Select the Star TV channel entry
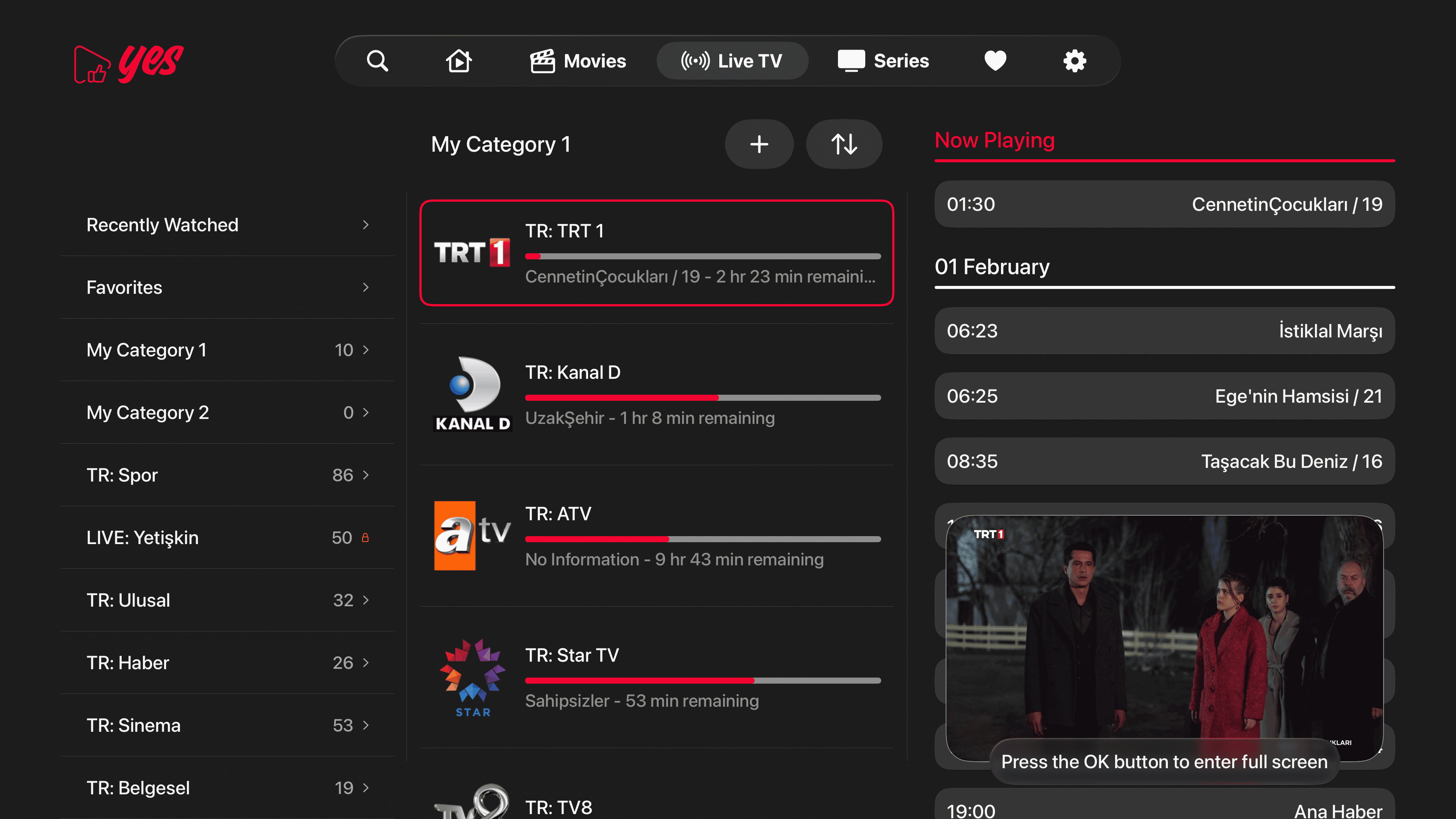1456x819 pixels. 656,677
